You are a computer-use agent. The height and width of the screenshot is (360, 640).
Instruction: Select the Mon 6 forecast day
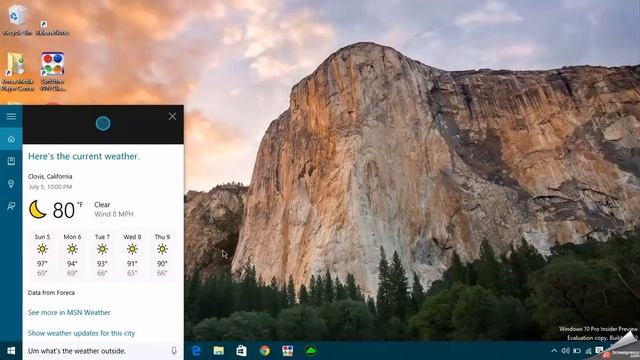click(72, 255)
